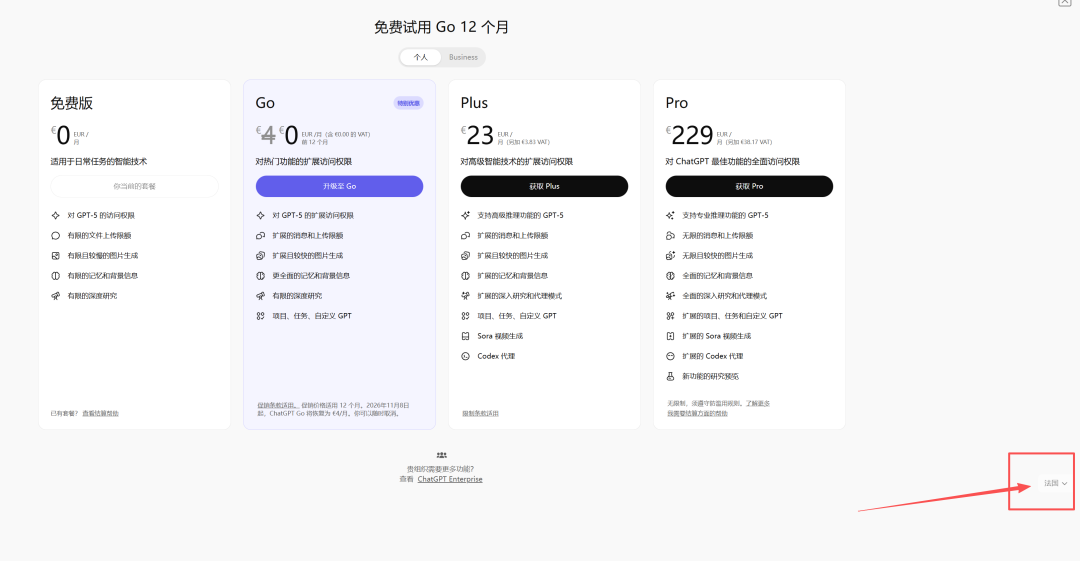Open 了解更多 link in Pro card

[758, 403]
